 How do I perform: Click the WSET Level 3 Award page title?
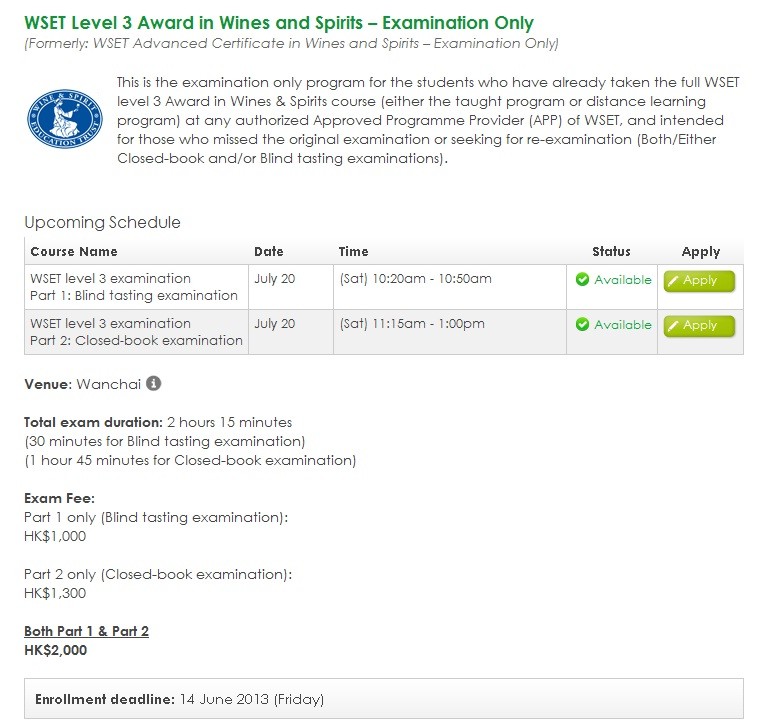tap(279, 23)
